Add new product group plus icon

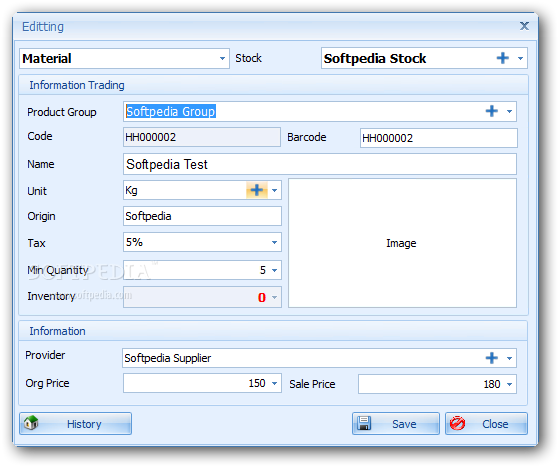click(x=492, y=111)
